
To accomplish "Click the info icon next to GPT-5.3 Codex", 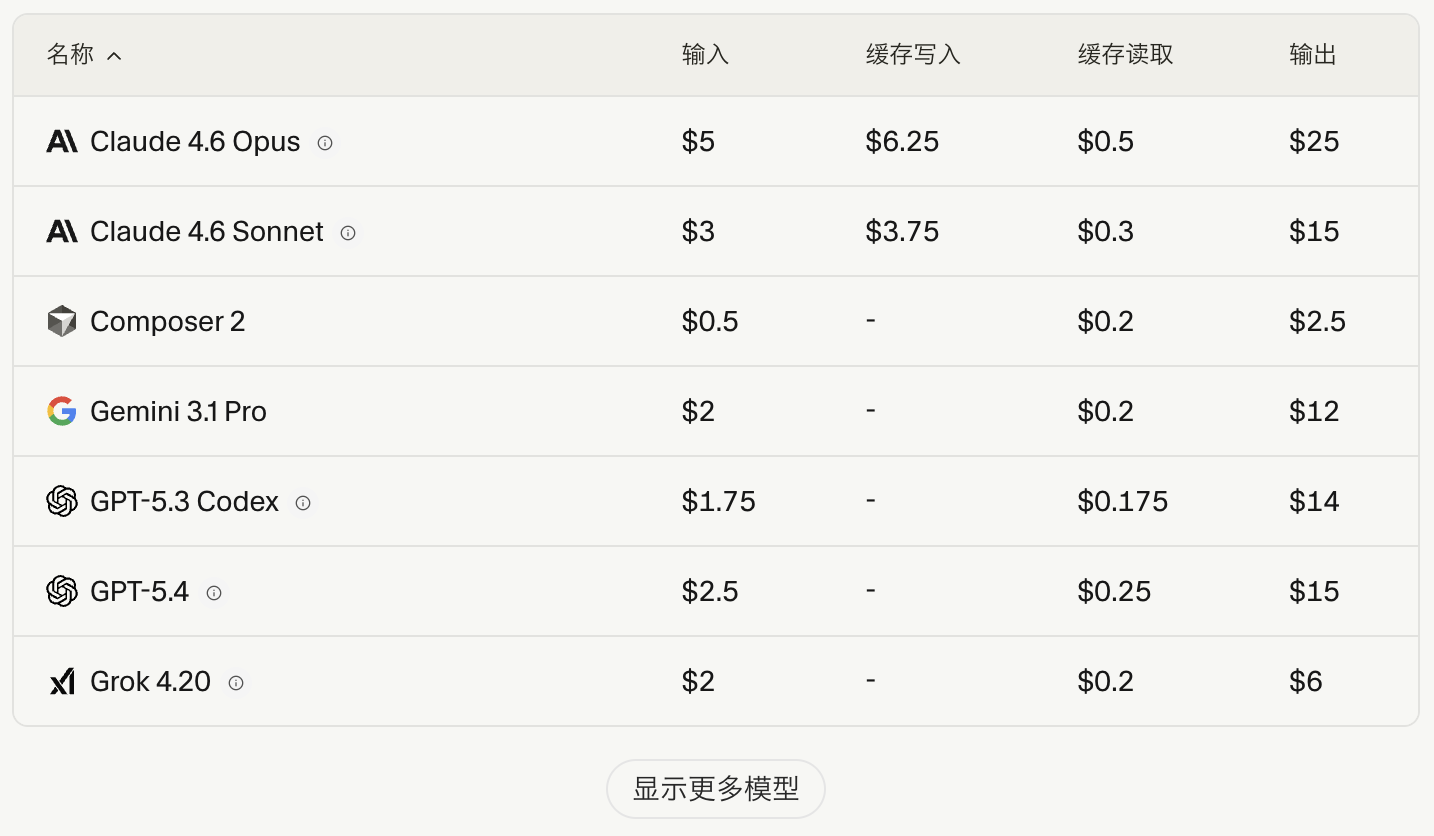I will 303,503.
